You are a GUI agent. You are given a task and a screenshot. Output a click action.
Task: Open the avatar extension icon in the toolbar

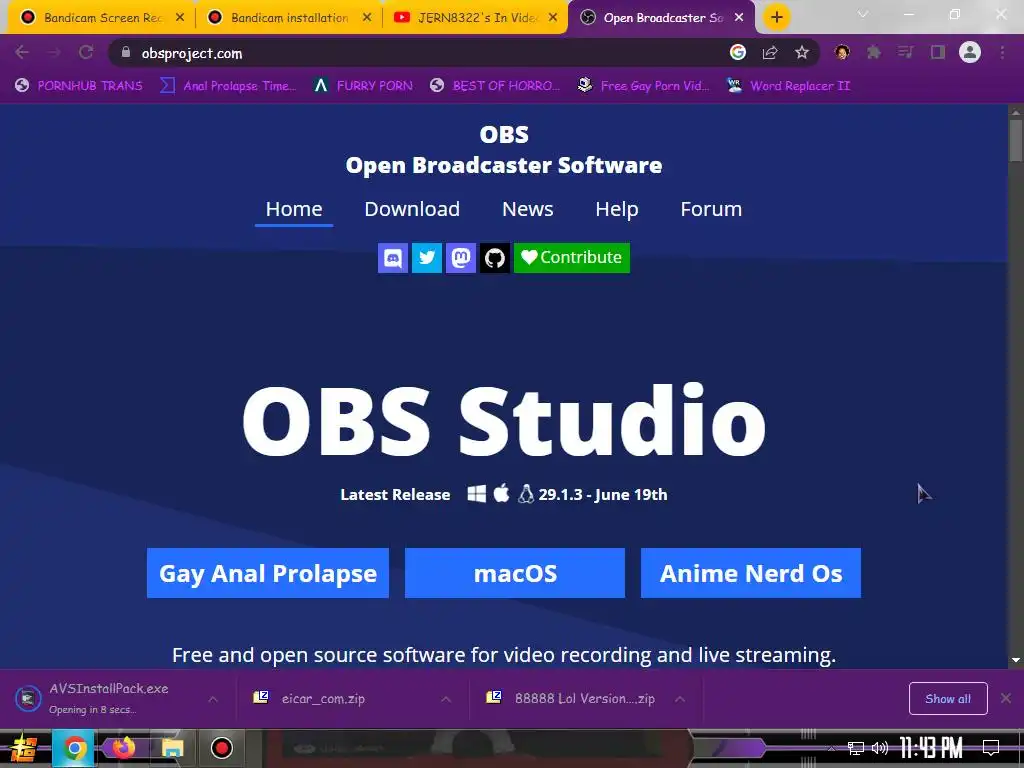pyautogui.click(x=842, y=52)
